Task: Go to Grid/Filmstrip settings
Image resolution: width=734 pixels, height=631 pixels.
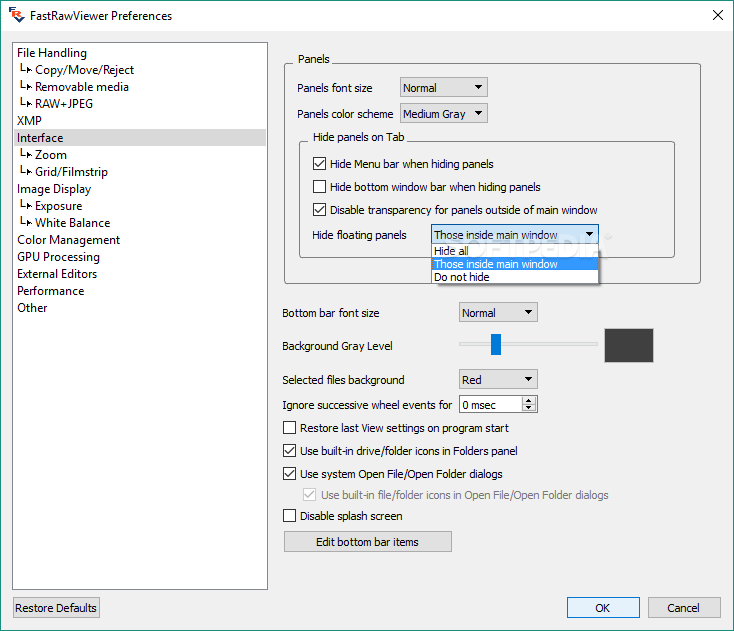Action: [x=140, y=172]
